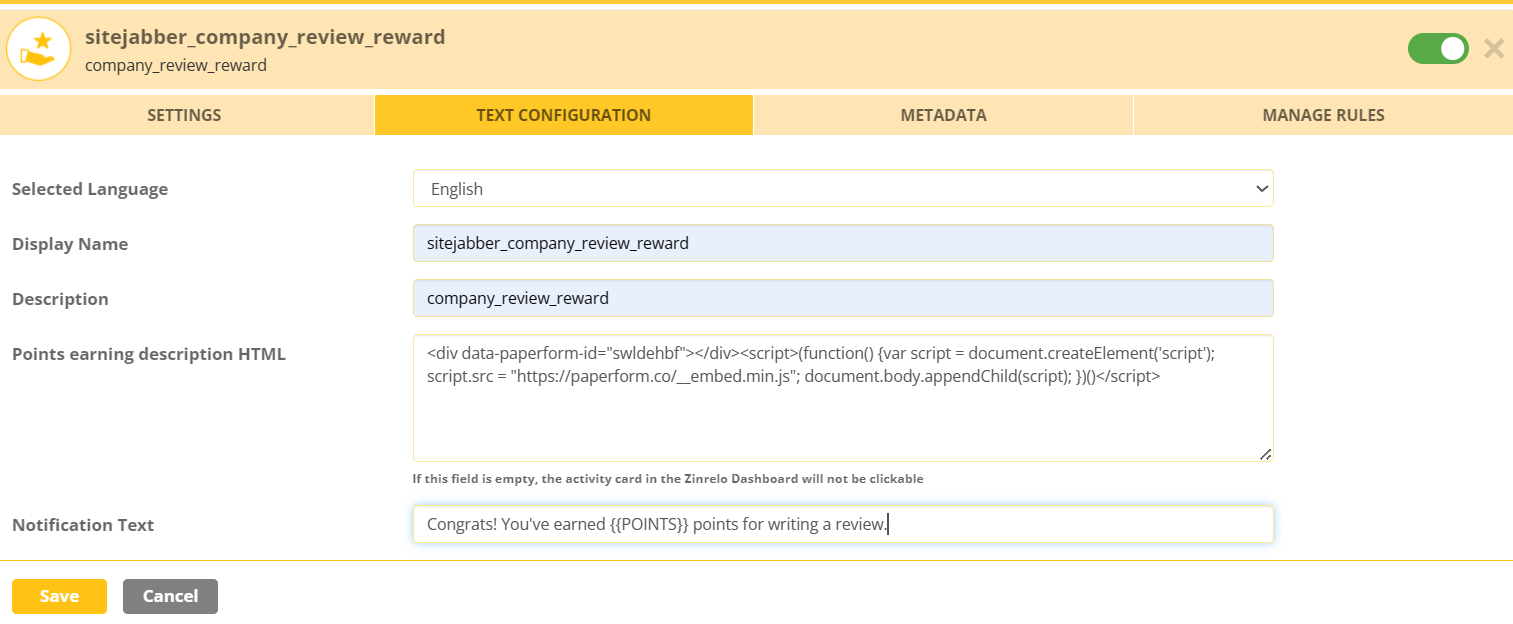Click the Selected Language label
The image size is (1513, 624).
[x=90, y=189]
